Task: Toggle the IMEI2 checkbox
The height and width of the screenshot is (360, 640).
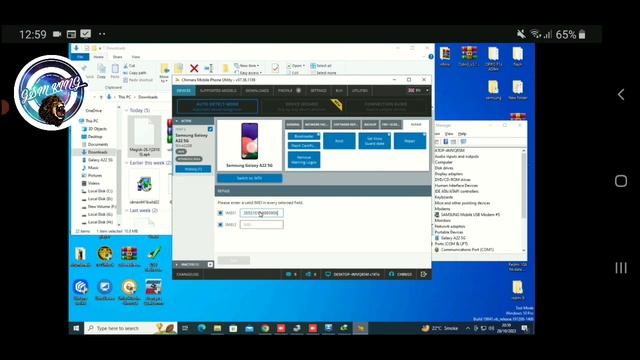Action: (220, 224)
